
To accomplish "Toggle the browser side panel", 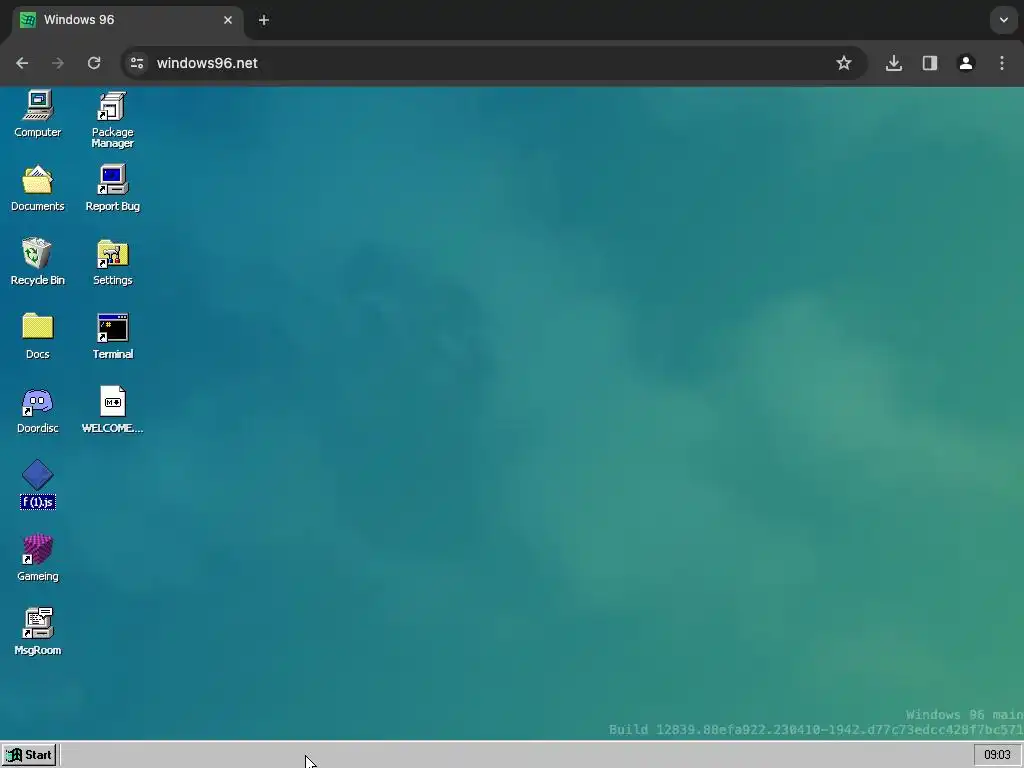I will (930, 63).
